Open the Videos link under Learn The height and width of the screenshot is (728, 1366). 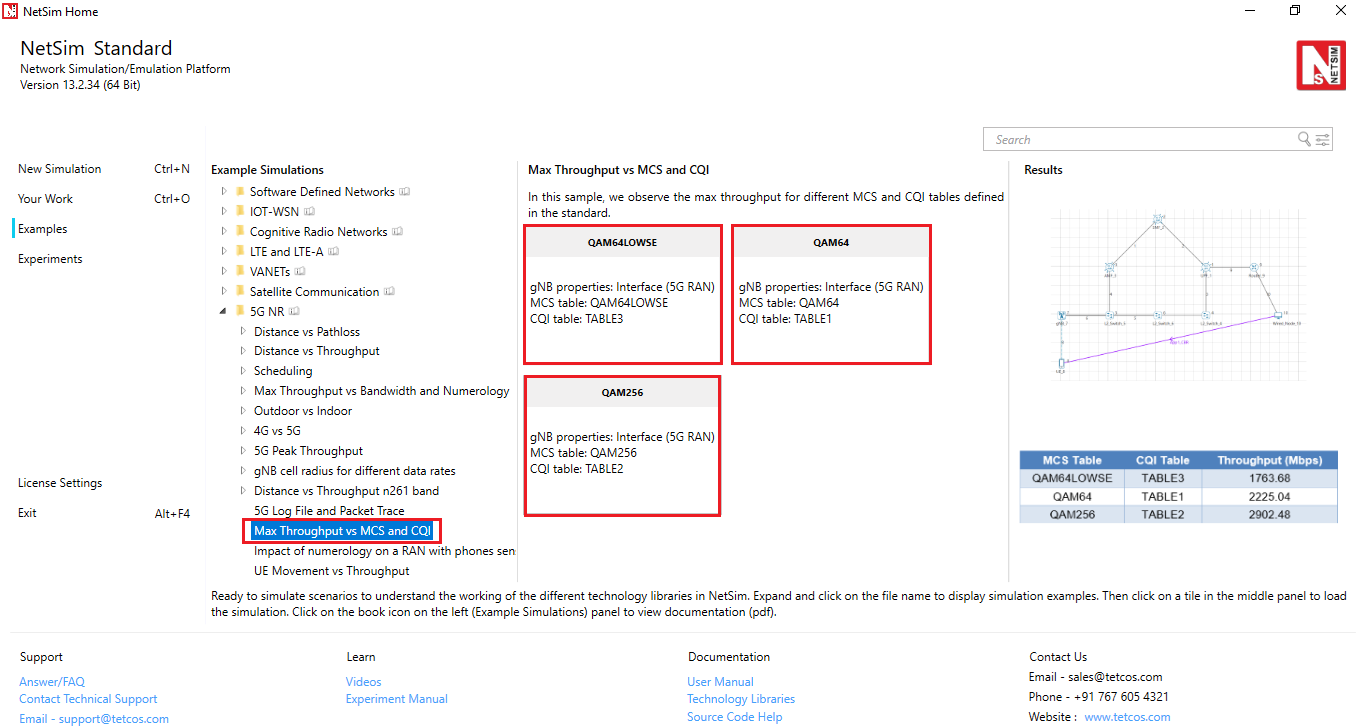point(364,682)
